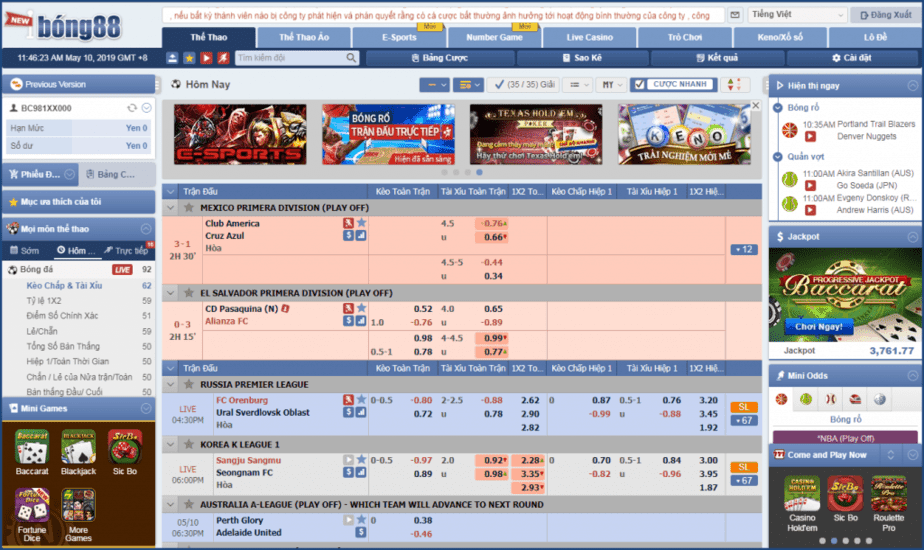Open the motorsport helmet icon in Mini Odds
The image size is (924, 550).
pos(855,399)
